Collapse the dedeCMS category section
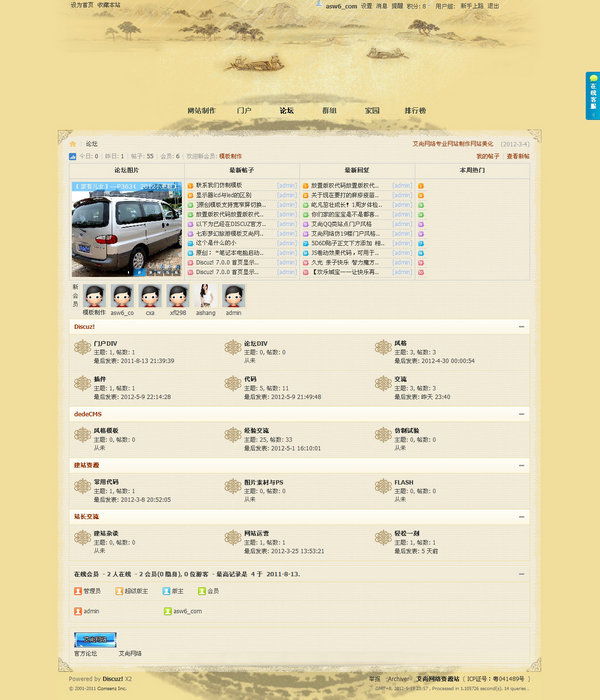The width and height of the screenshot is (600, 700). click(521, 413)
